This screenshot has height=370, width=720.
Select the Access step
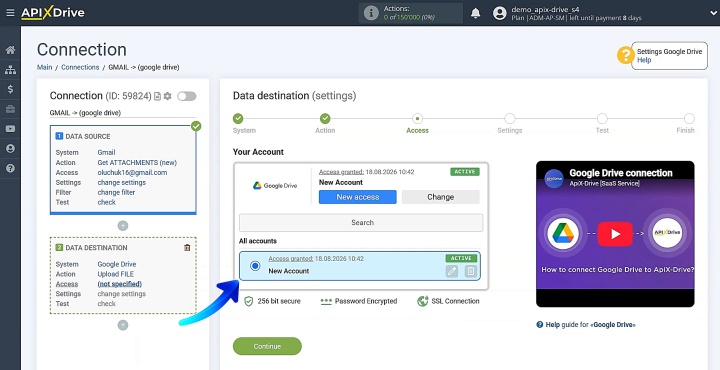[417, 119]
